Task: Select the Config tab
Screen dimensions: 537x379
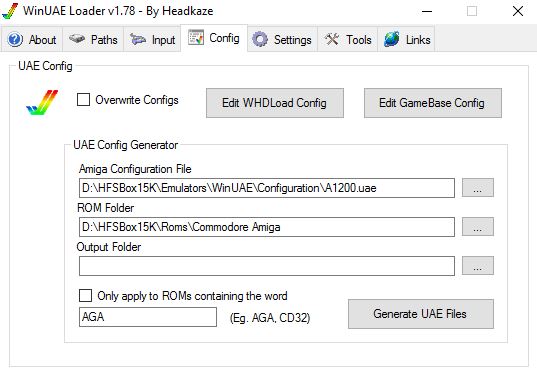Action: (214, 38)
